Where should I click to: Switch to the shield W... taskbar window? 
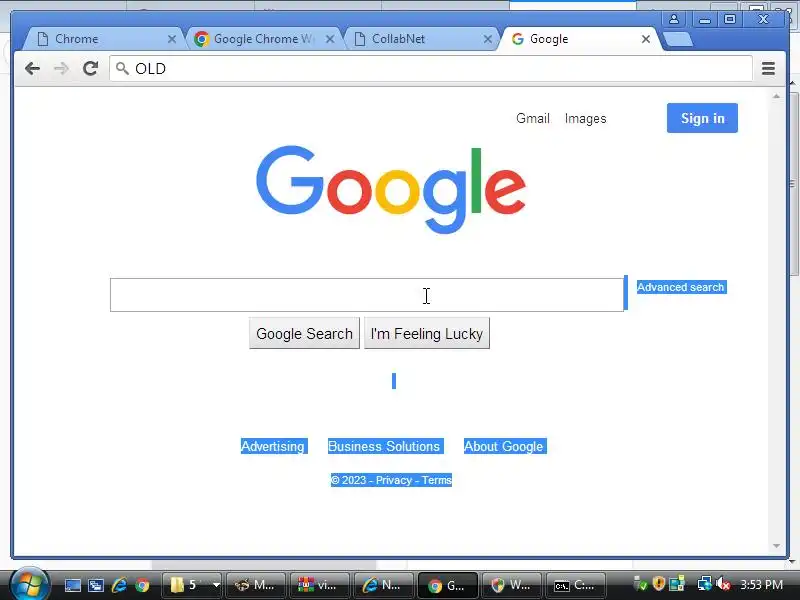pos(511,585)
